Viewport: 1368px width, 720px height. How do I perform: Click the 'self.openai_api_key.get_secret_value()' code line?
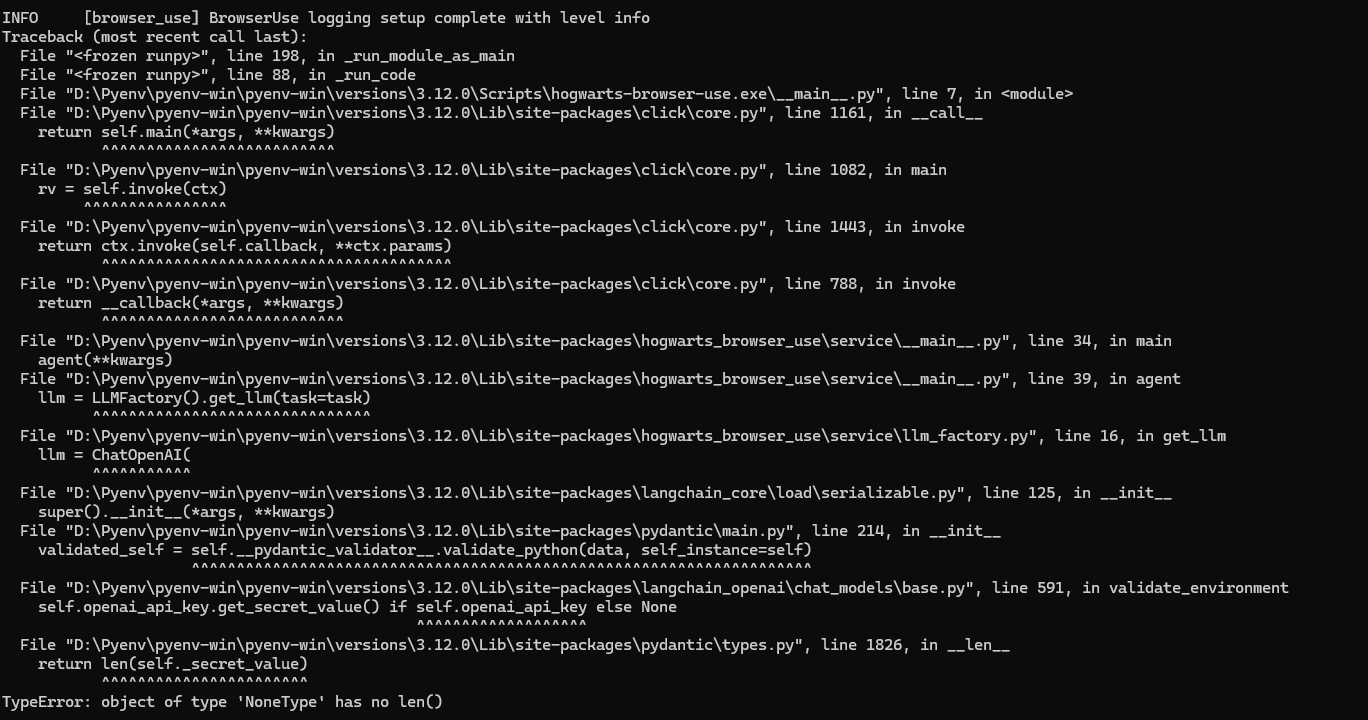click(x=357, y=607)
